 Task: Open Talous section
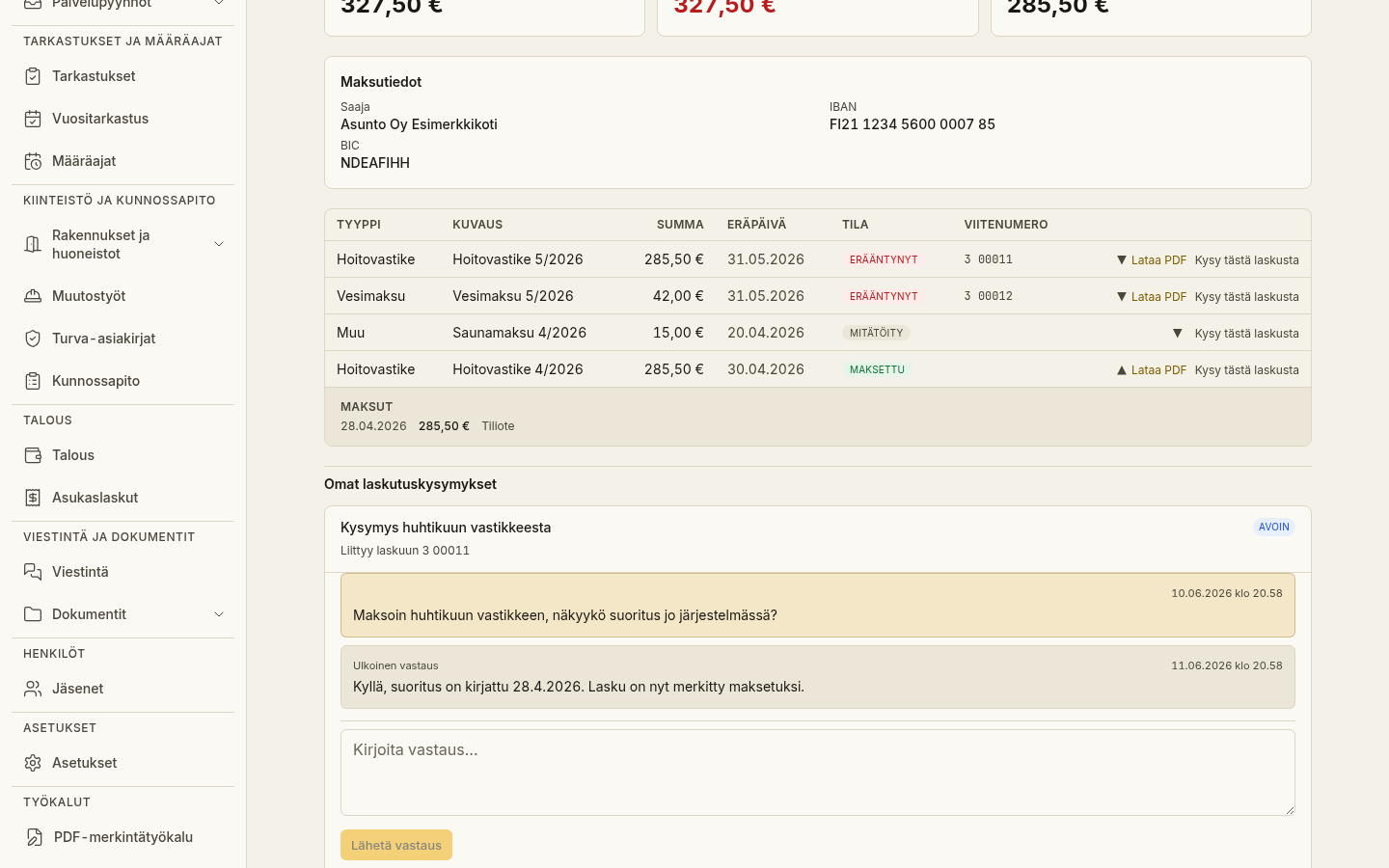(x=123, y=455)
